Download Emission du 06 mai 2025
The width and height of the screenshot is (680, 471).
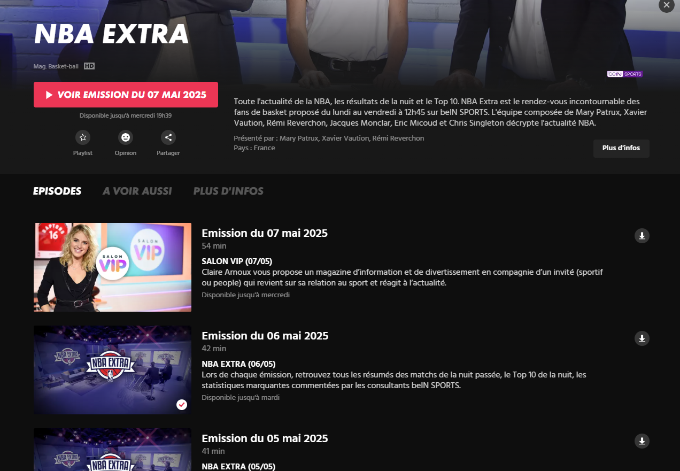pyautogui.click(x=642, y=338)
